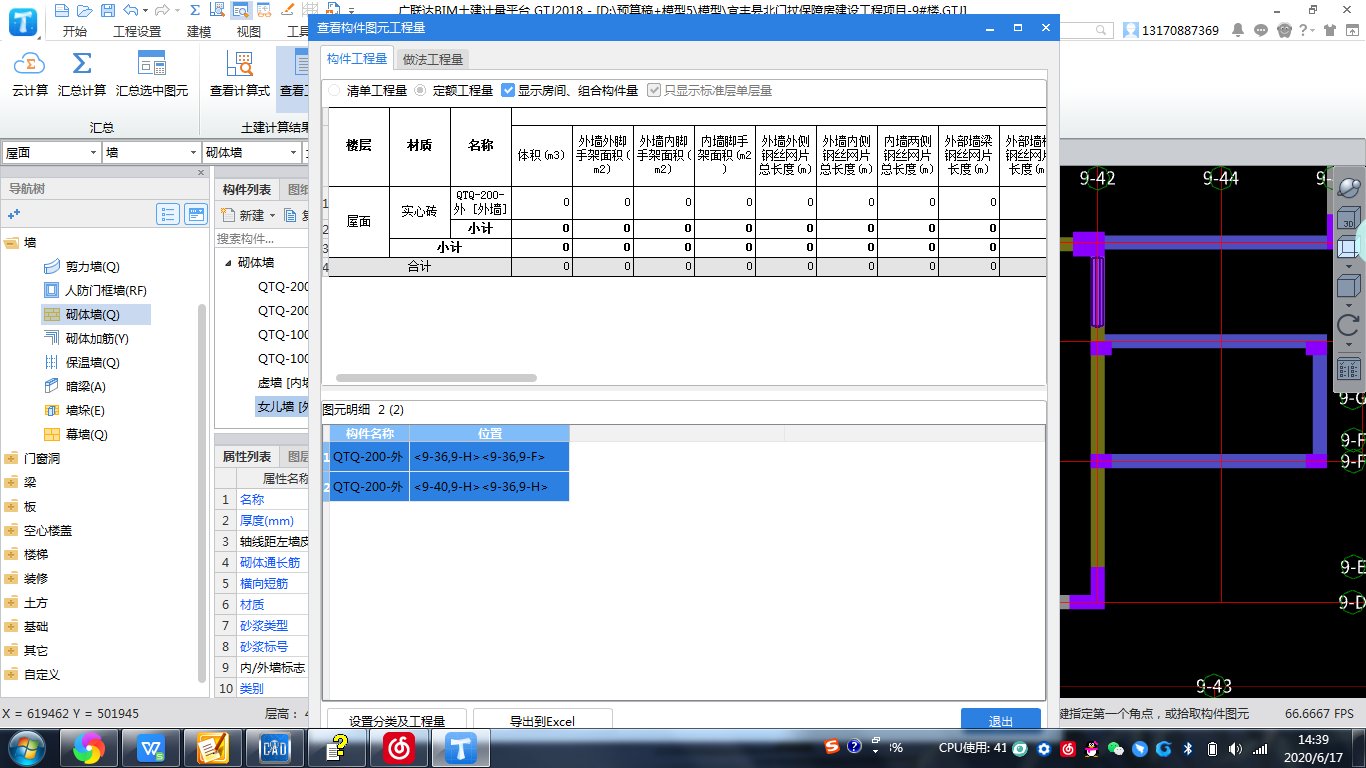Collapse the 砌体墙 group in component list
1366x768 pixels.
[x=227, y=262]
